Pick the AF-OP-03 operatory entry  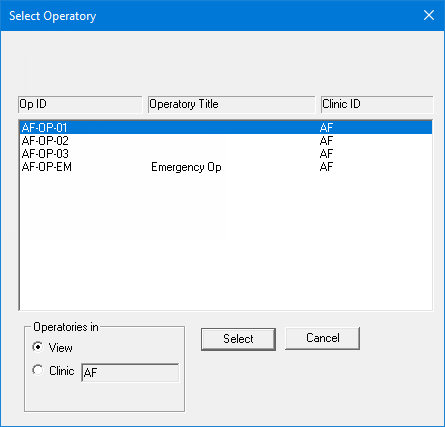pyautogui.click(x=226, y=154)
